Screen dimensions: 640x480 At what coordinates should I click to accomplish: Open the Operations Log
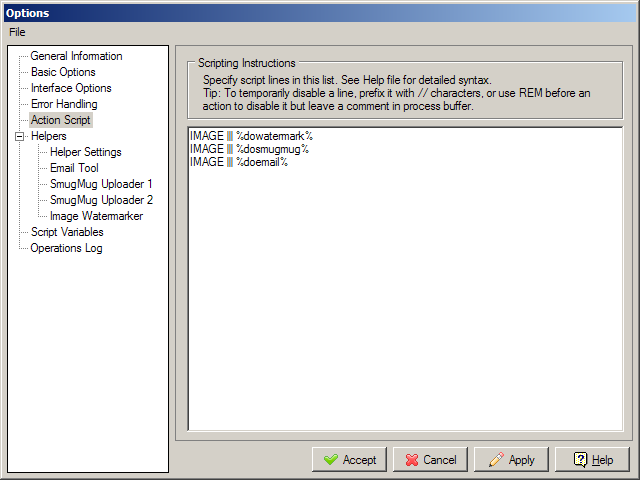click(x=67, y=248)
